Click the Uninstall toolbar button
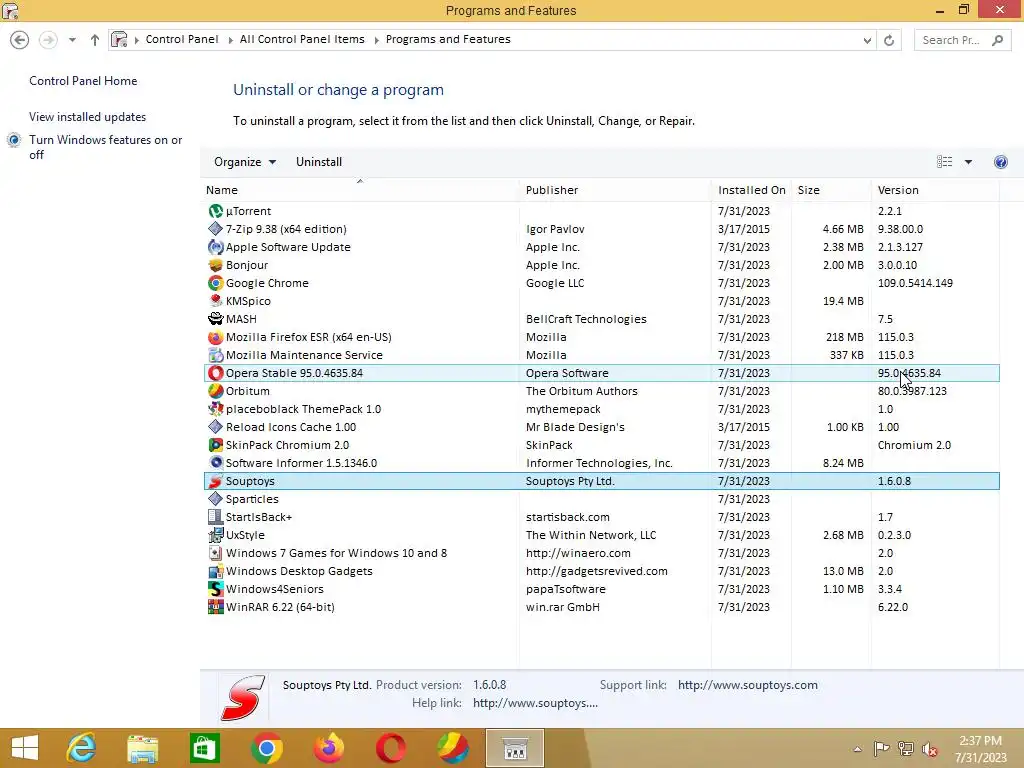Screen dimensions: 1024x768 (319, 162)
